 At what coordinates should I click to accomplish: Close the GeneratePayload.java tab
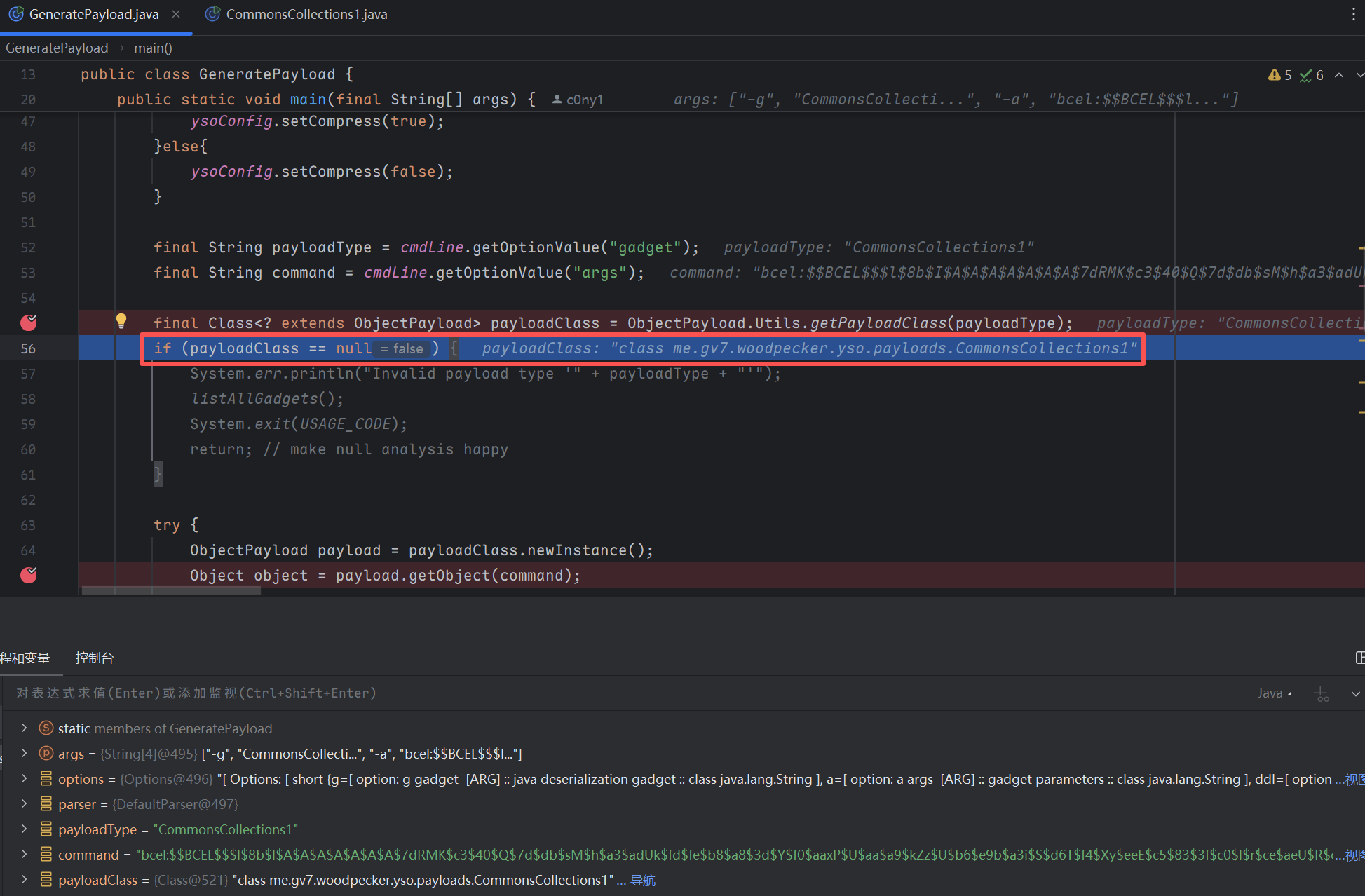point(176,14)
